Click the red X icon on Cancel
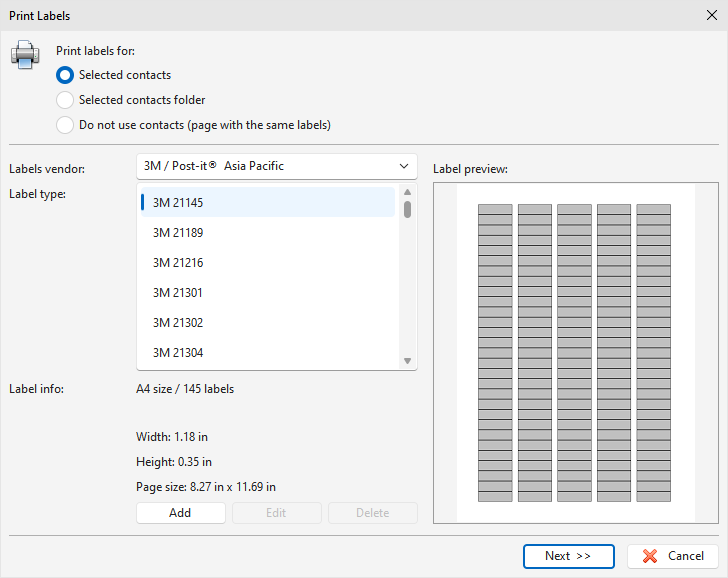The height and width of the screenshot is (578, 728). pos(650,556)
